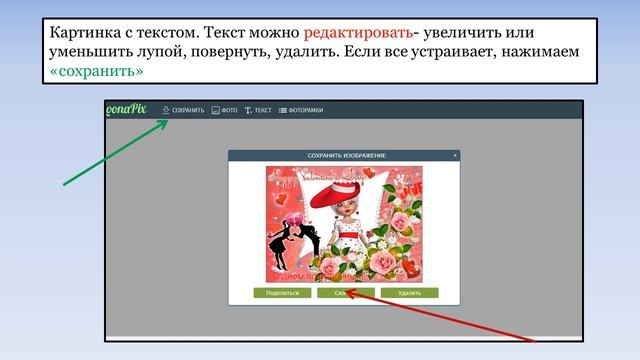Close the save image dialog
This screenshot has width=640, height=360.
(x=455, y=156)
